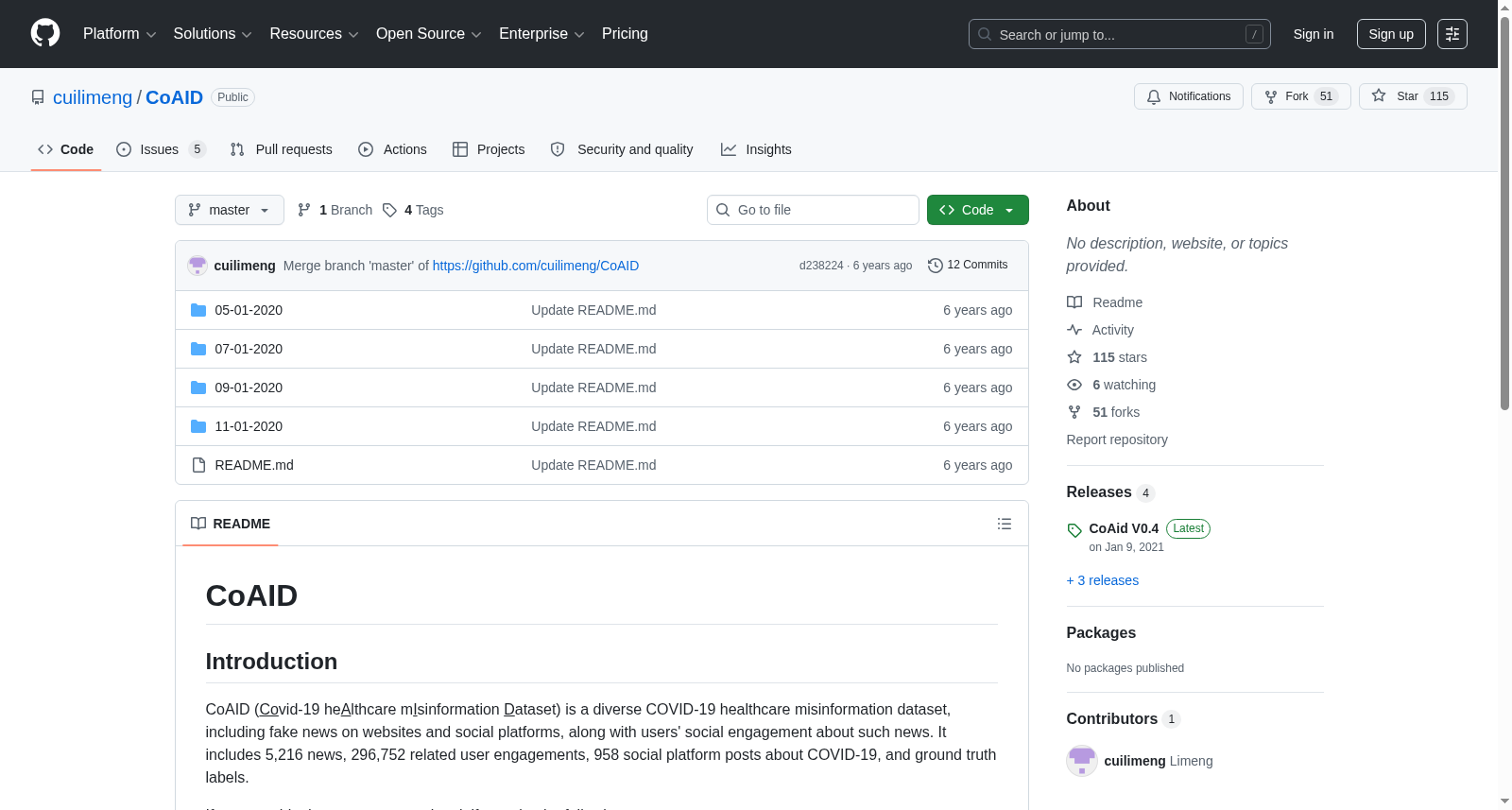Expand the Solutions menu
Viewport: 1512px width, 810px height.
[x=213, y=34]
